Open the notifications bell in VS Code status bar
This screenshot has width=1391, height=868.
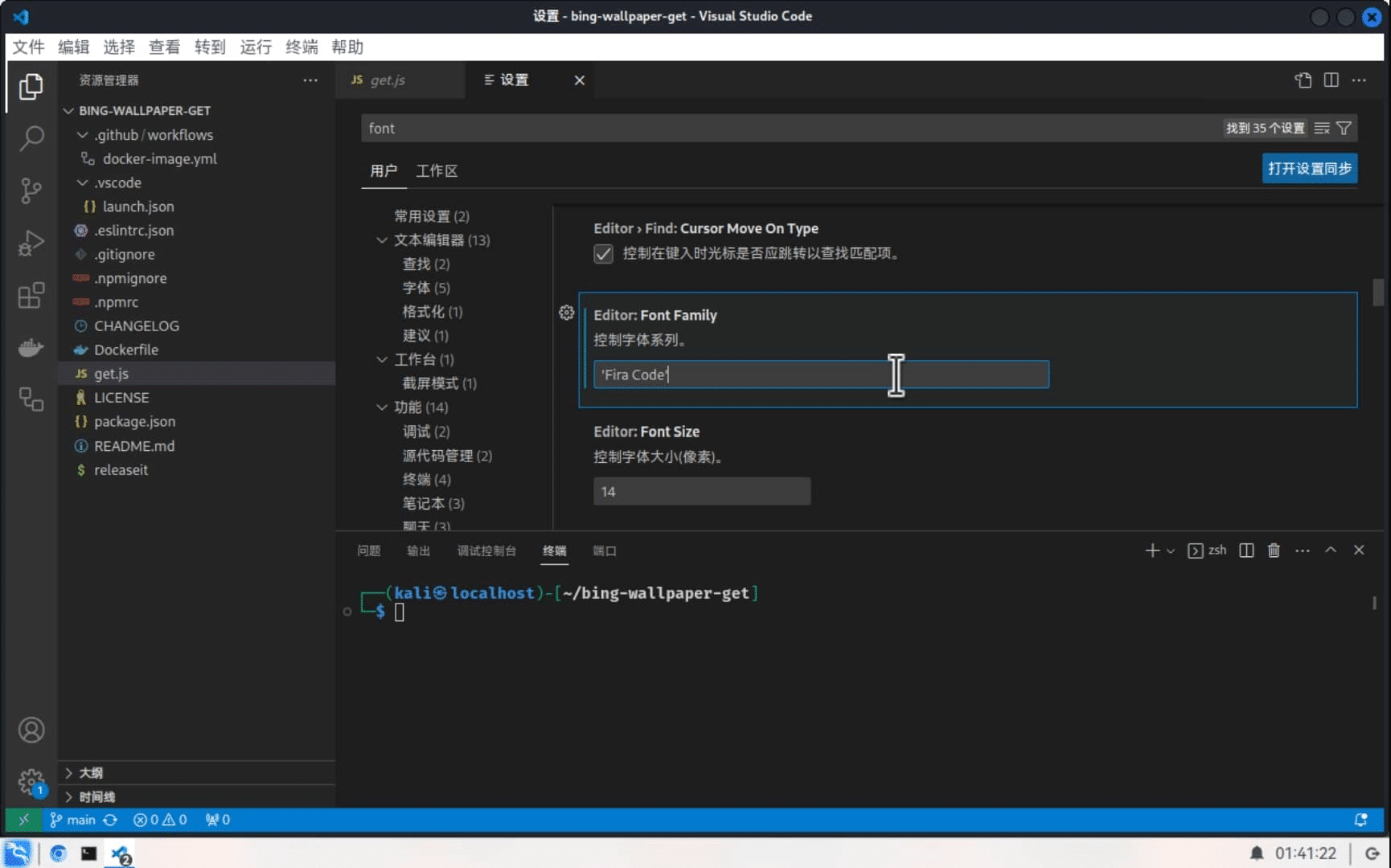point(1360,819)
